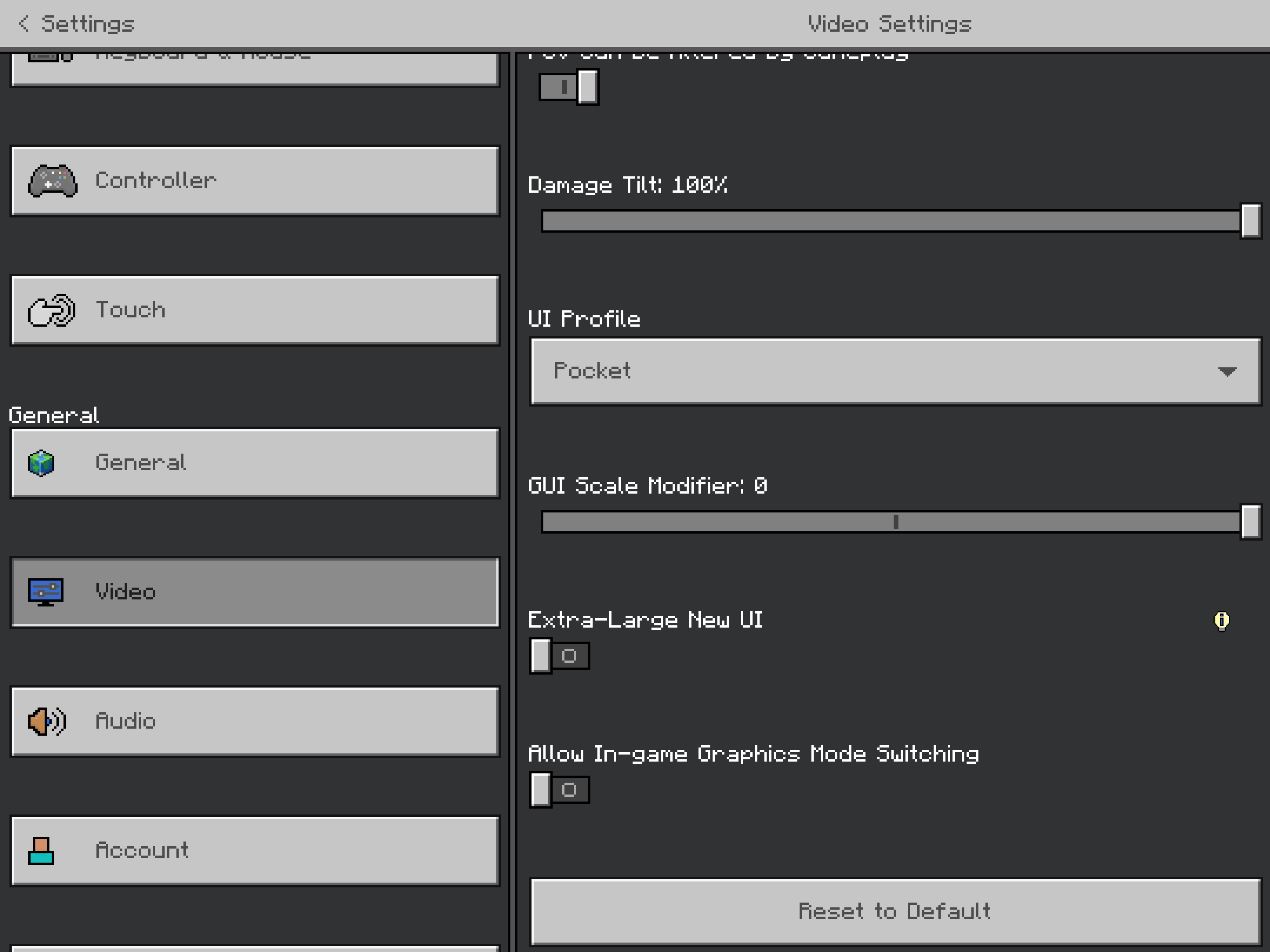The image size is (1270, 952).
Task: Click the GUI Scale Modifier slider handle
Action: (x=1251, y=522)
